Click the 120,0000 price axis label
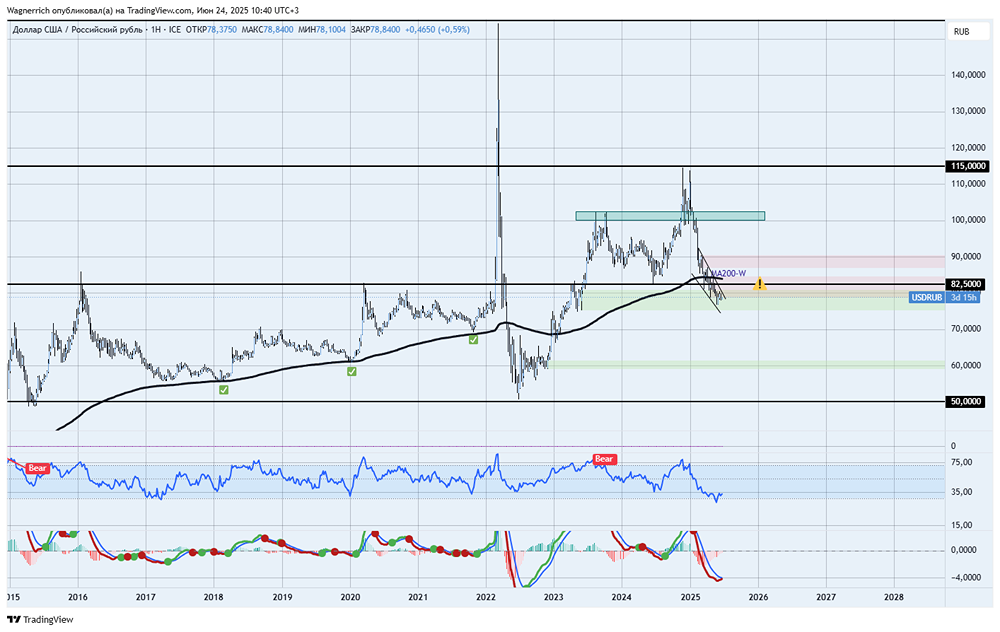Viewport: 1000px width, 632px height. pyautogui.click(x=968, y=147)
